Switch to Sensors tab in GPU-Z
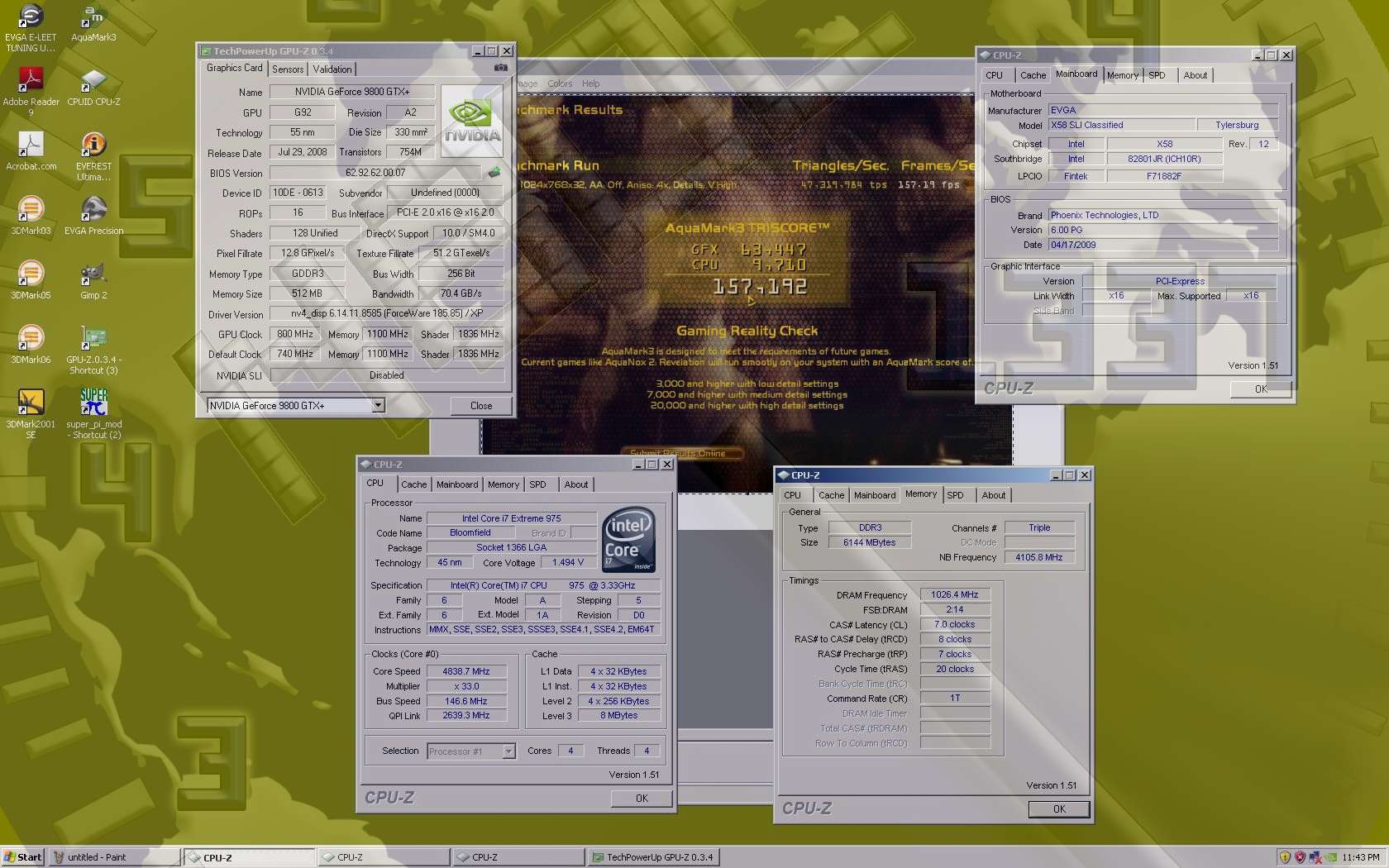 288,69
